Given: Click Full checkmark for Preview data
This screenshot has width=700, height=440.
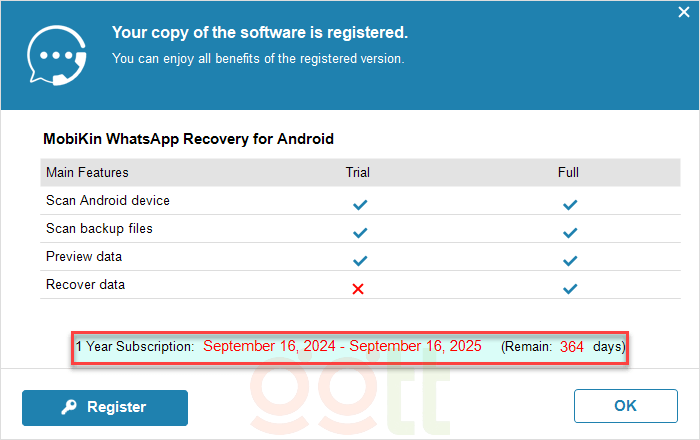Looking at the screenshot, I should coord(570,261).
